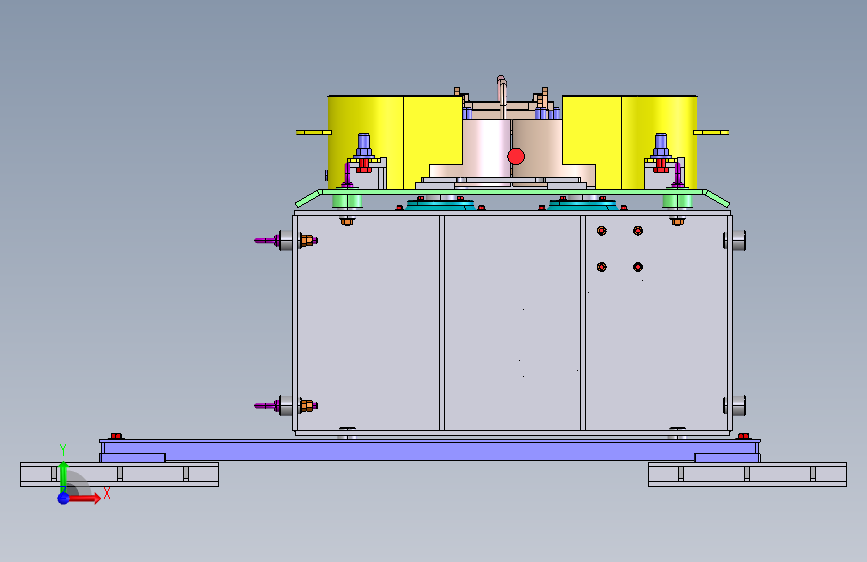The image size is (867, 562).
Task: Pick the top-right red hole on the right cabinet panel
Action: [638, 231]
